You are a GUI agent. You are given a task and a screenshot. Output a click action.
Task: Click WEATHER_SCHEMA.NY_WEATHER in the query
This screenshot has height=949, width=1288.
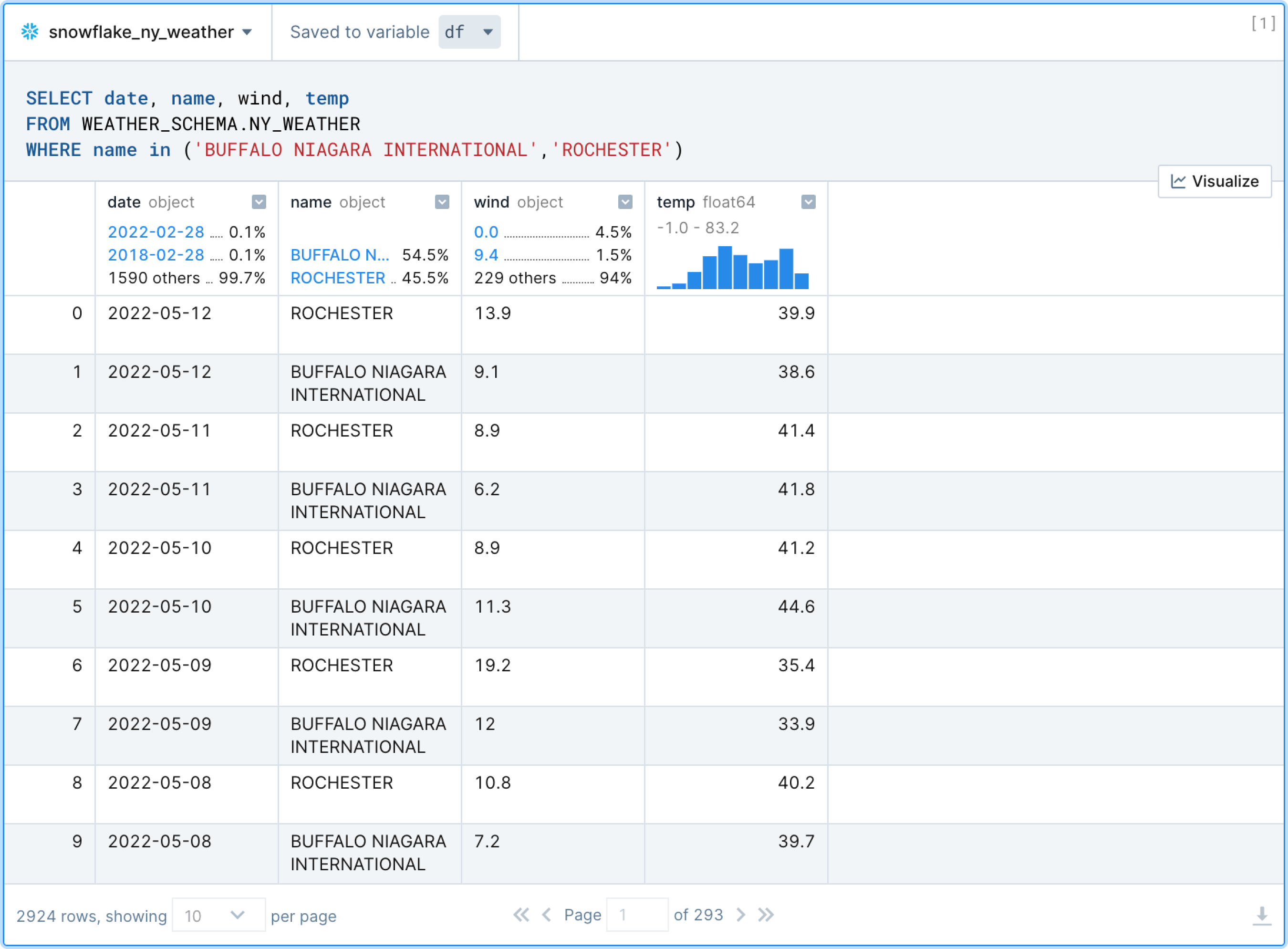(x=221, y=124)
